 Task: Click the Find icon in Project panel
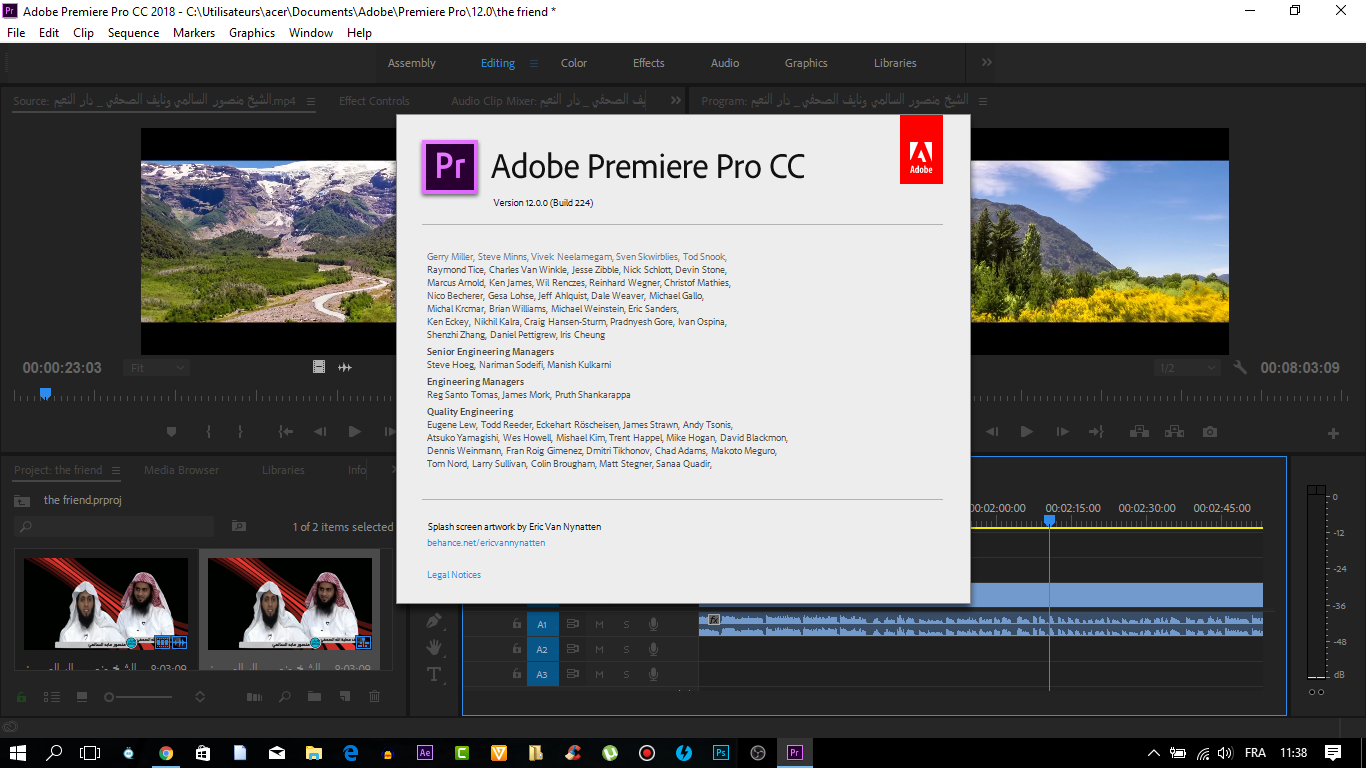(285, 696)
